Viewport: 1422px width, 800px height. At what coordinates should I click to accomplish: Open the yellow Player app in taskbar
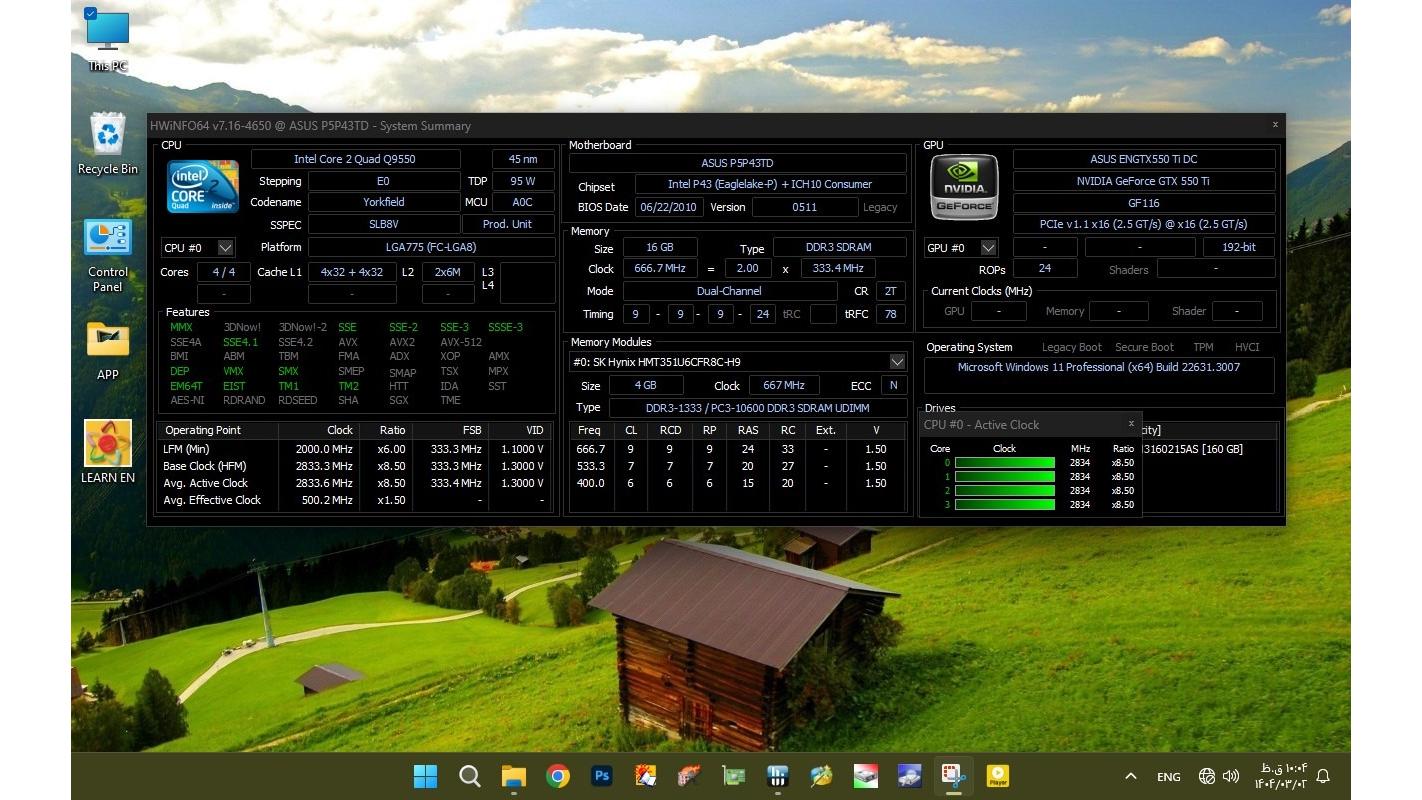pos(997,776)
